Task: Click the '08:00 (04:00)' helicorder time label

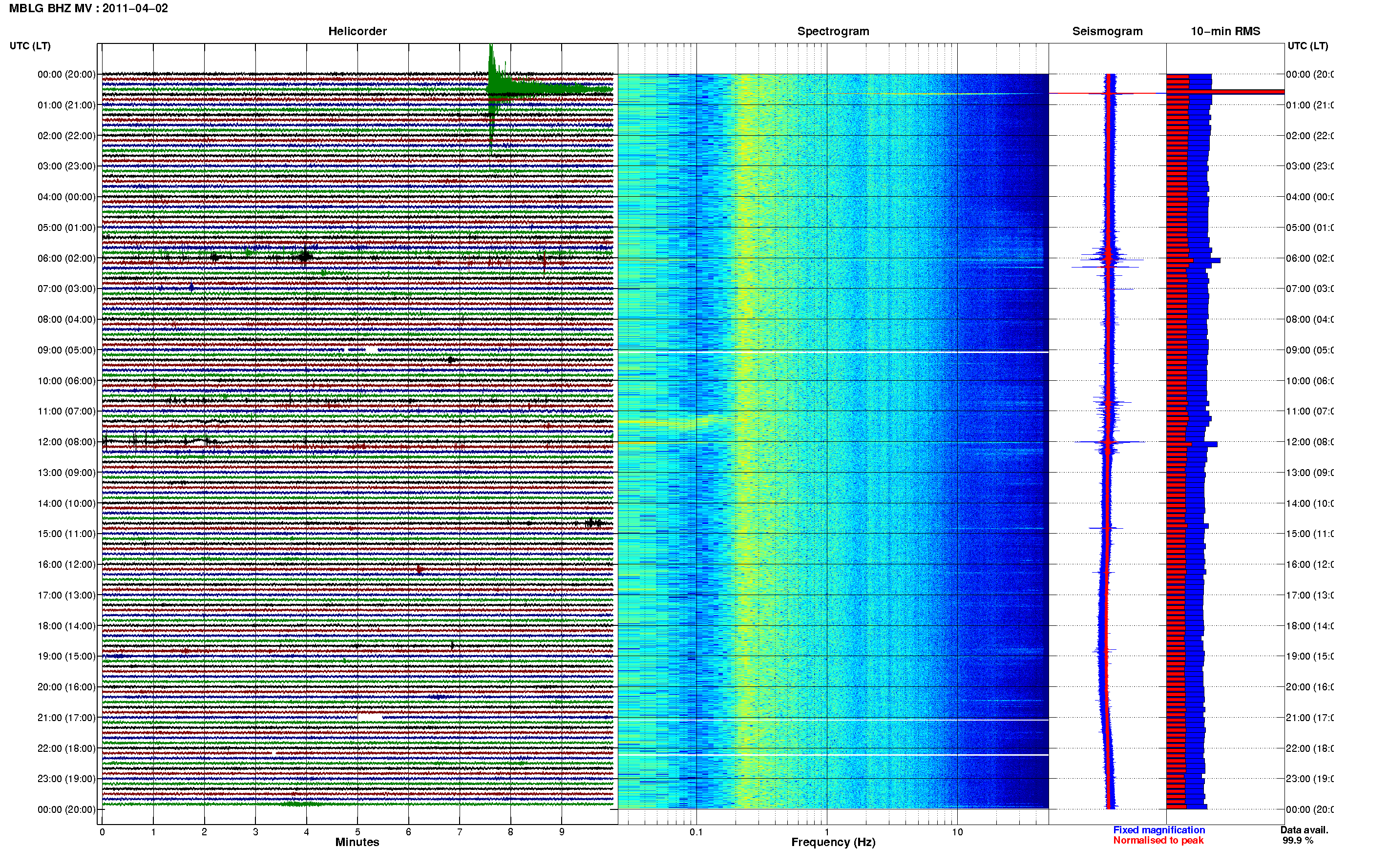Action: pos(66,319)
